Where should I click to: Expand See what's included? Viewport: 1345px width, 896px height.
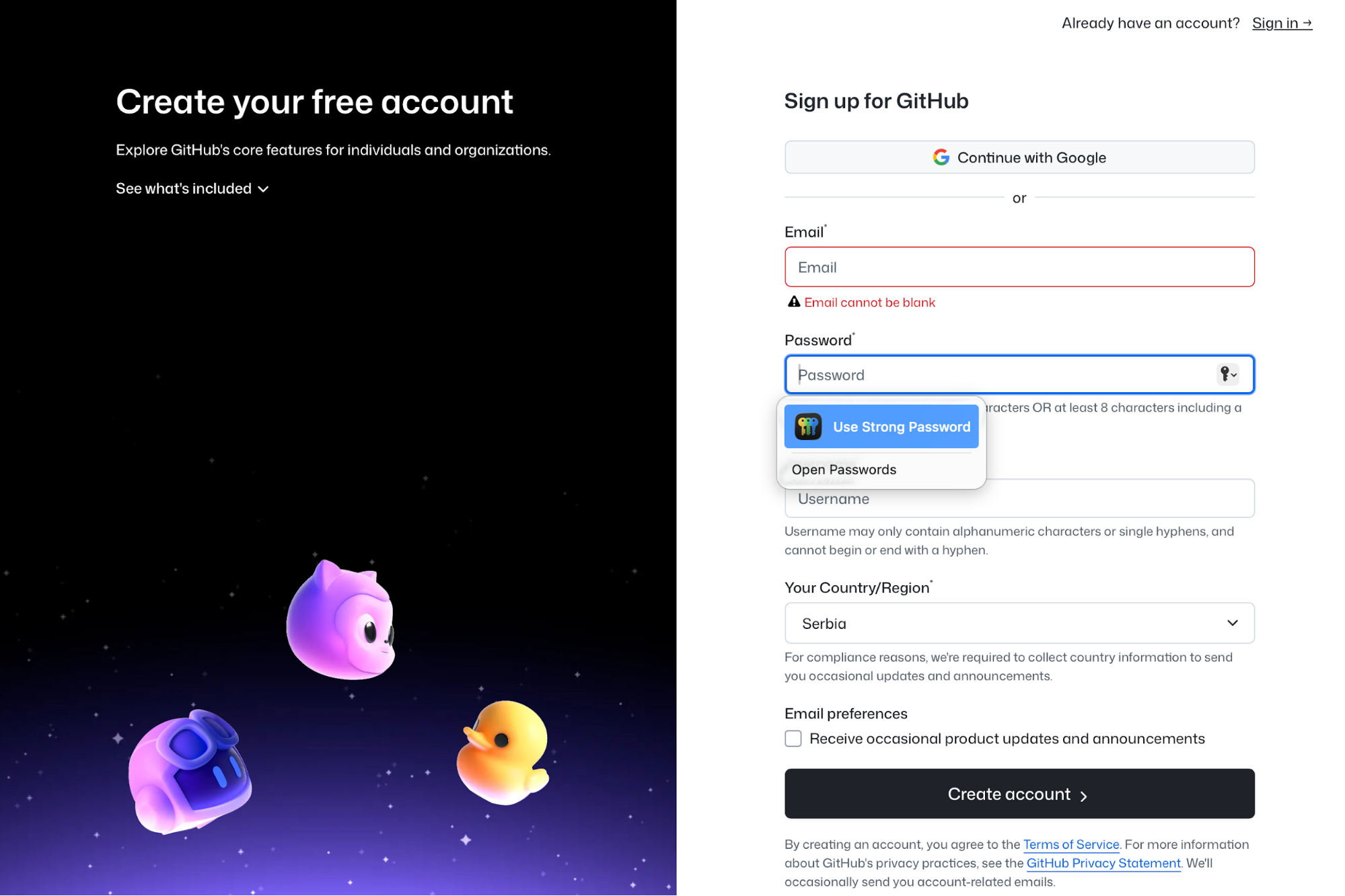point(192,188)
